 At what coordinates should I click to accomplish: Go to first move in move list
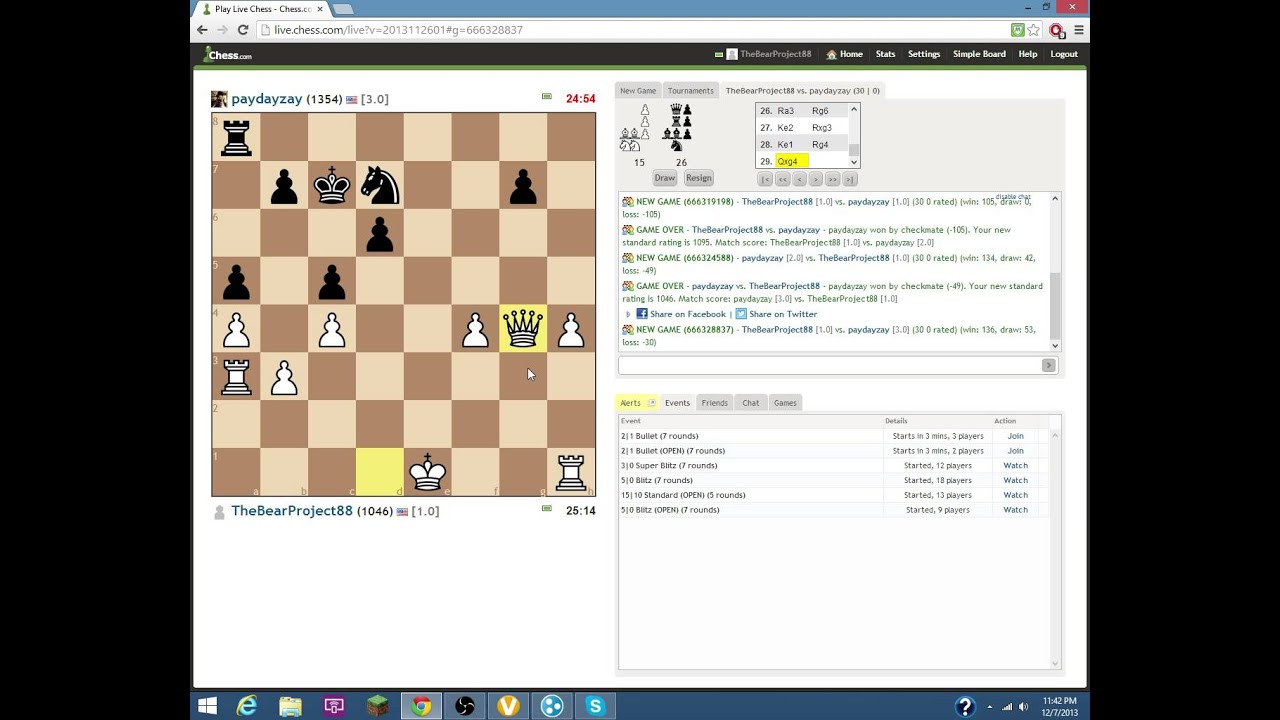[x=765, y=179]
